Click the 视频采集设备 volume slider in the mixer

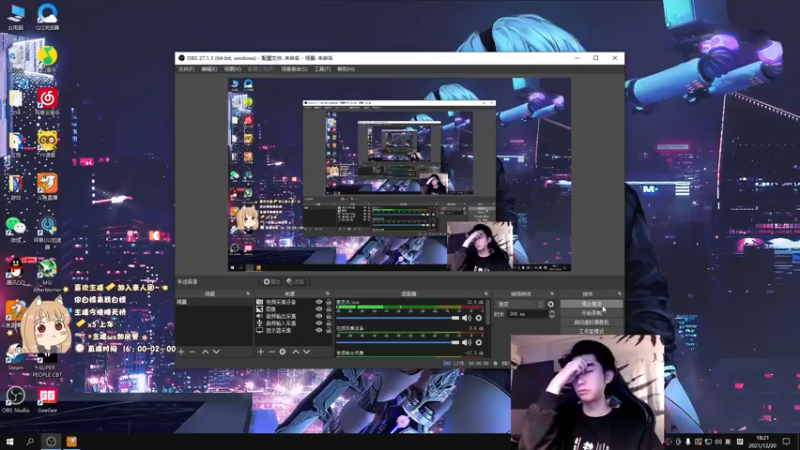click(397, 342)
